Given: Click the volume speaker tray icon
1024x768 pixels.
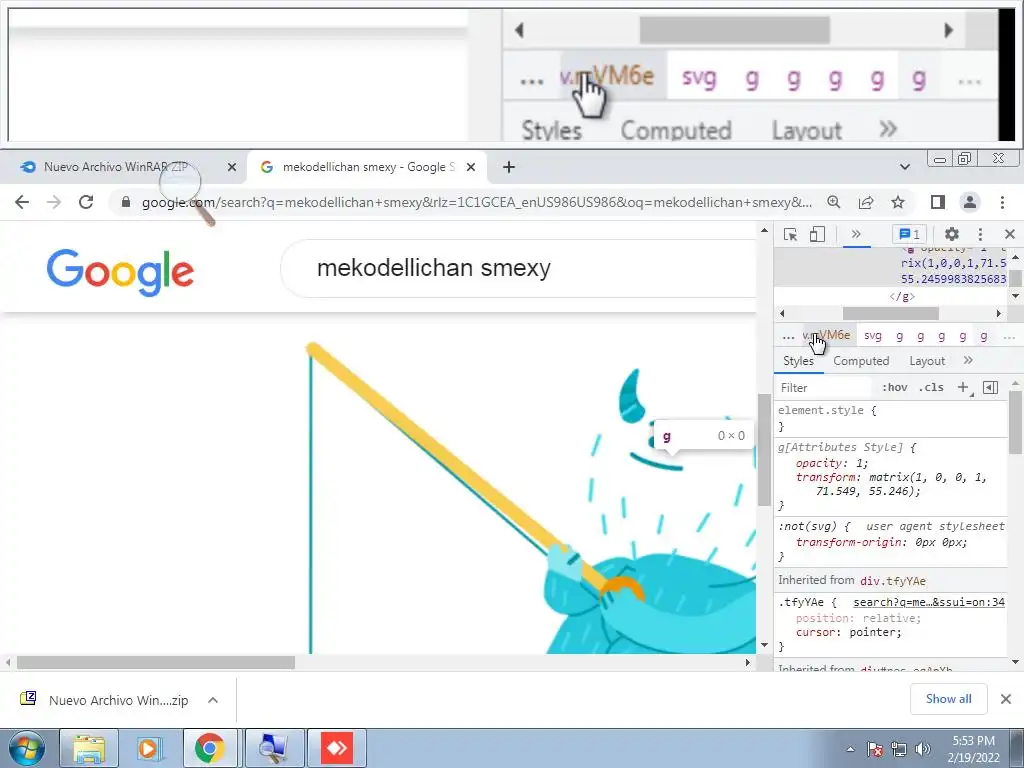Looking at the screenshot, I should coord(922,749).
